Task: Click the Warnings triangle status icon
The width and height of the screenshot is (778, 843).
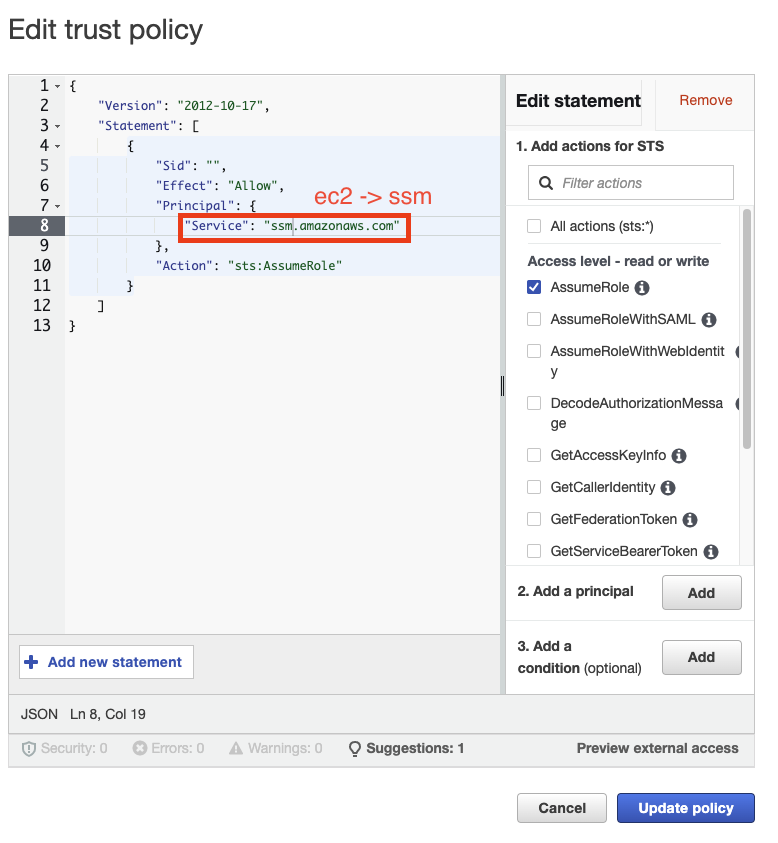Action: tap(236, 748)
